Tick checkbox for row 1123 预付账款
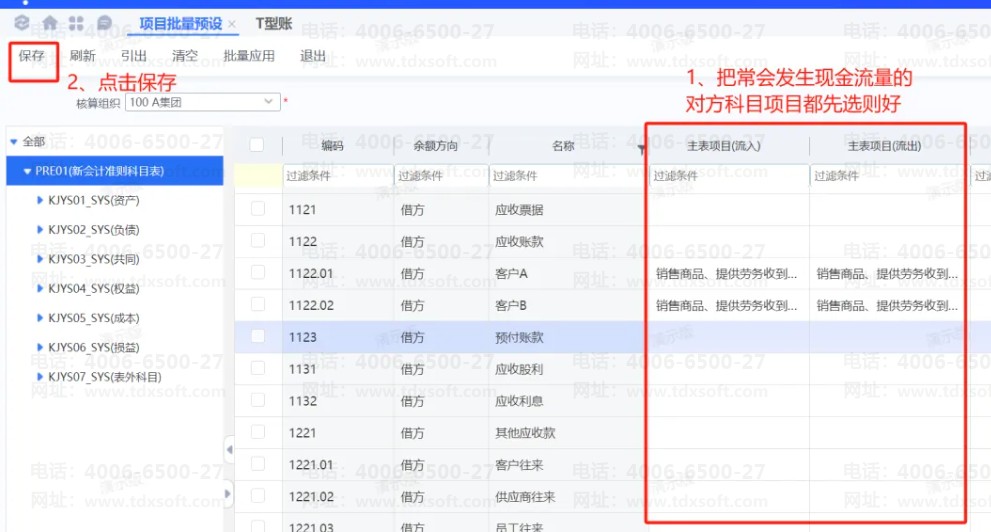 (258, 336)
